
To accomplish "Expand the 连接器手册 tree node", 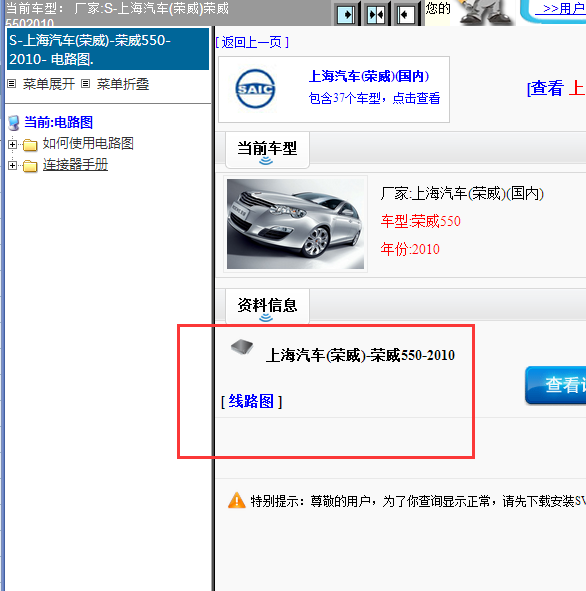I will click(x=12, y=165).
